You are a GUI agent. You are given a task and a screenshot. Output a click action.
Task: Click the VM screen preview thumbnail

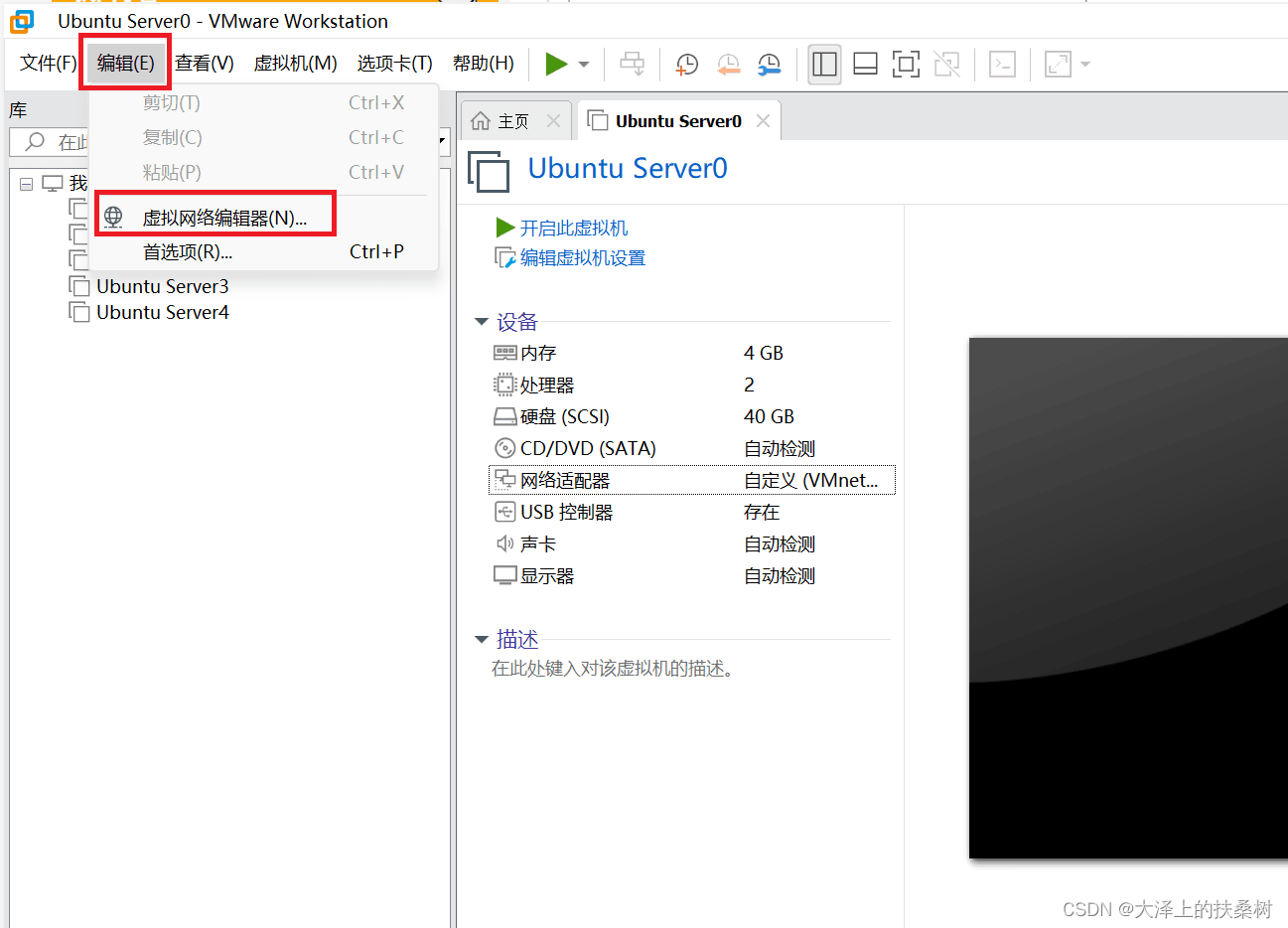point(1128,598)
